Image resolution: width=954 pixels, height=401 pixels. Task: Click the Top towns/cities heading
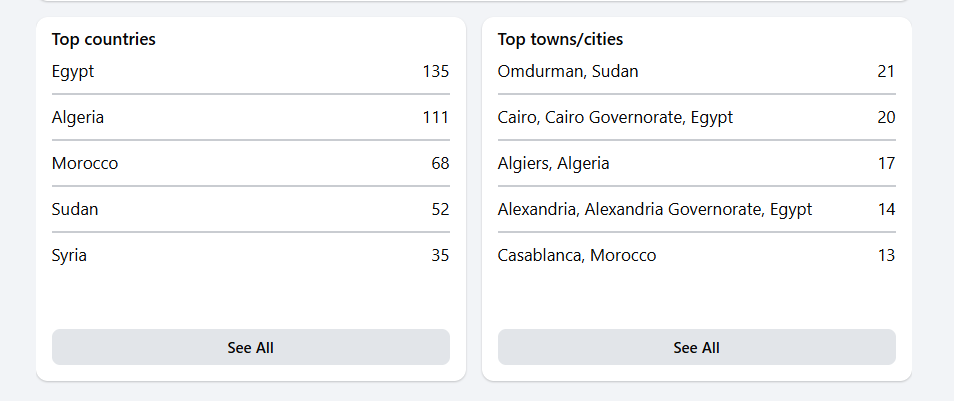560,40
